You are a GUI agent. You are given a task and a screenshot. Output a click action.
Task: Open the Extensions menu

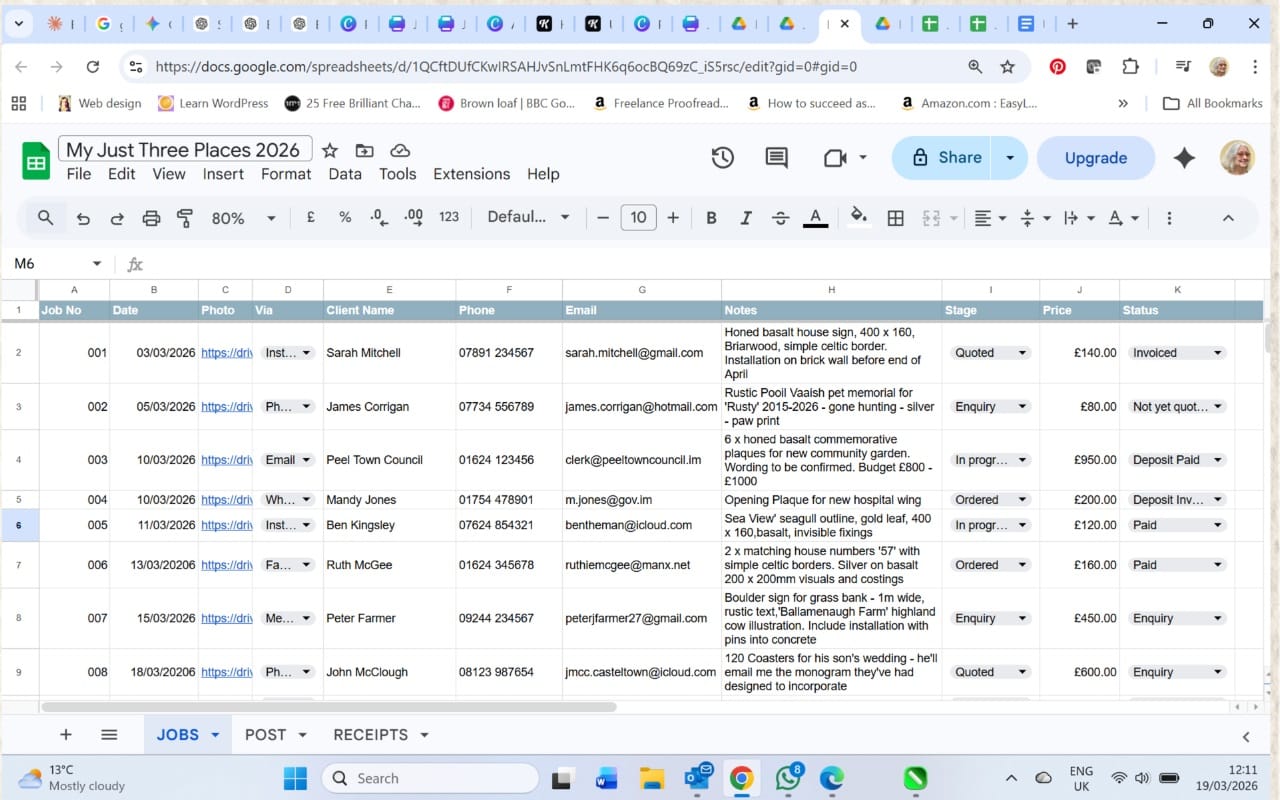[471, 174]
